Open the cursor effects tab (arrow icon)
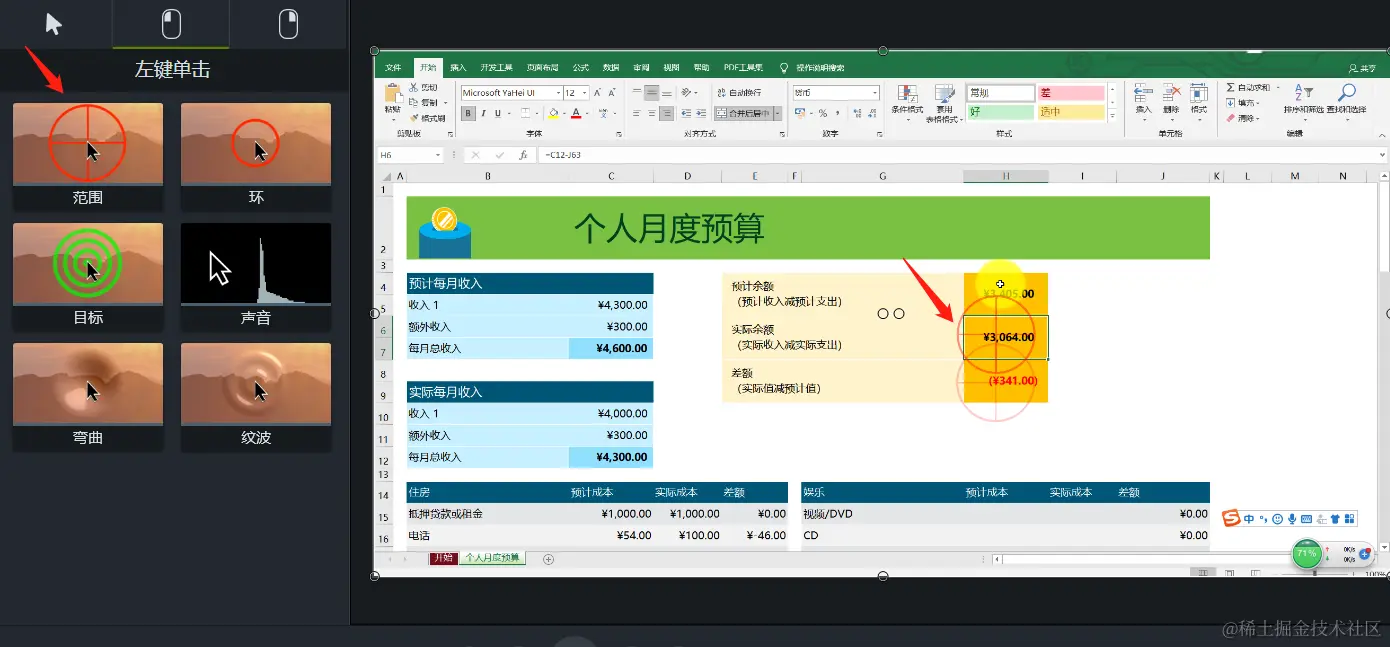The height and width of the screenshot is (647, 1390). (x=54, y=24)
